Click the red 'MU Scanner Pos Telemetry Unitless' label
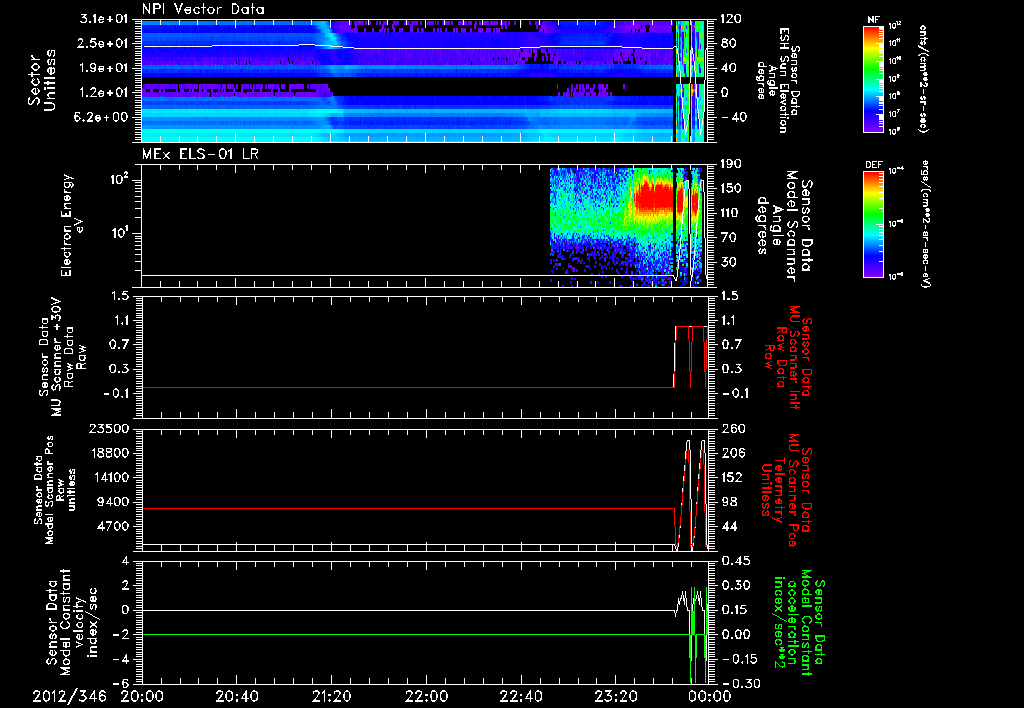Image resolution: width=1024 pixels, height=708 pixels. 787,490
